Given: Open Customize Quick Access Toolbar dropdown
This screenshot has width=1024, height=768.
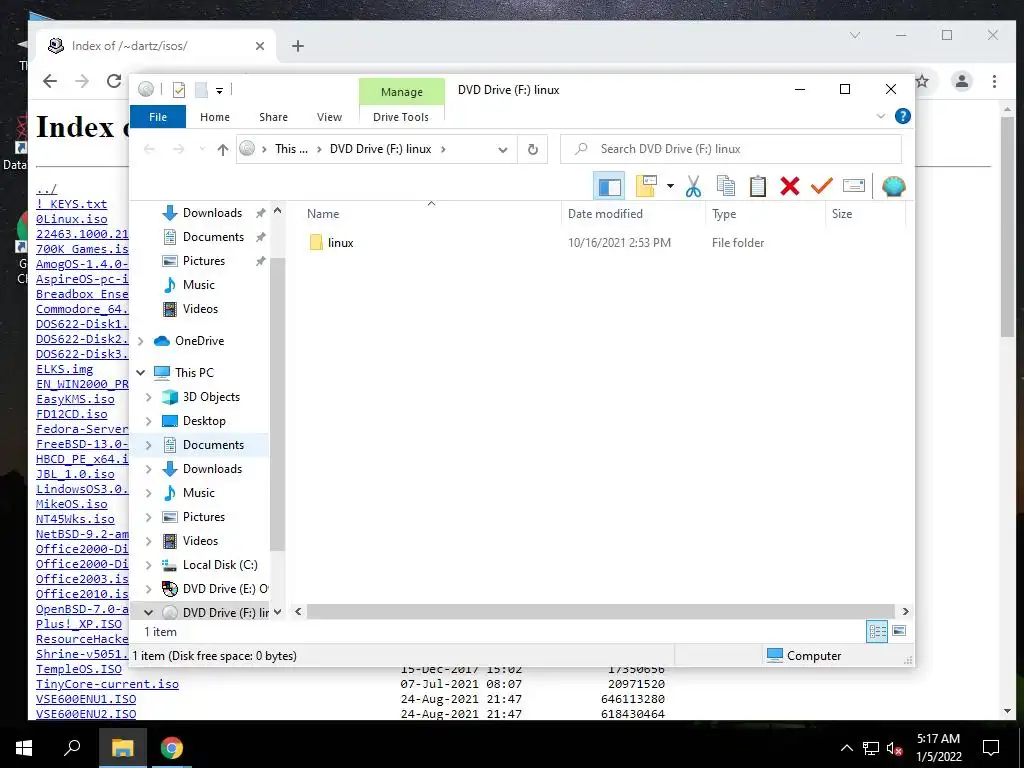Looking at the screenshot, I should tap(219, 90).
